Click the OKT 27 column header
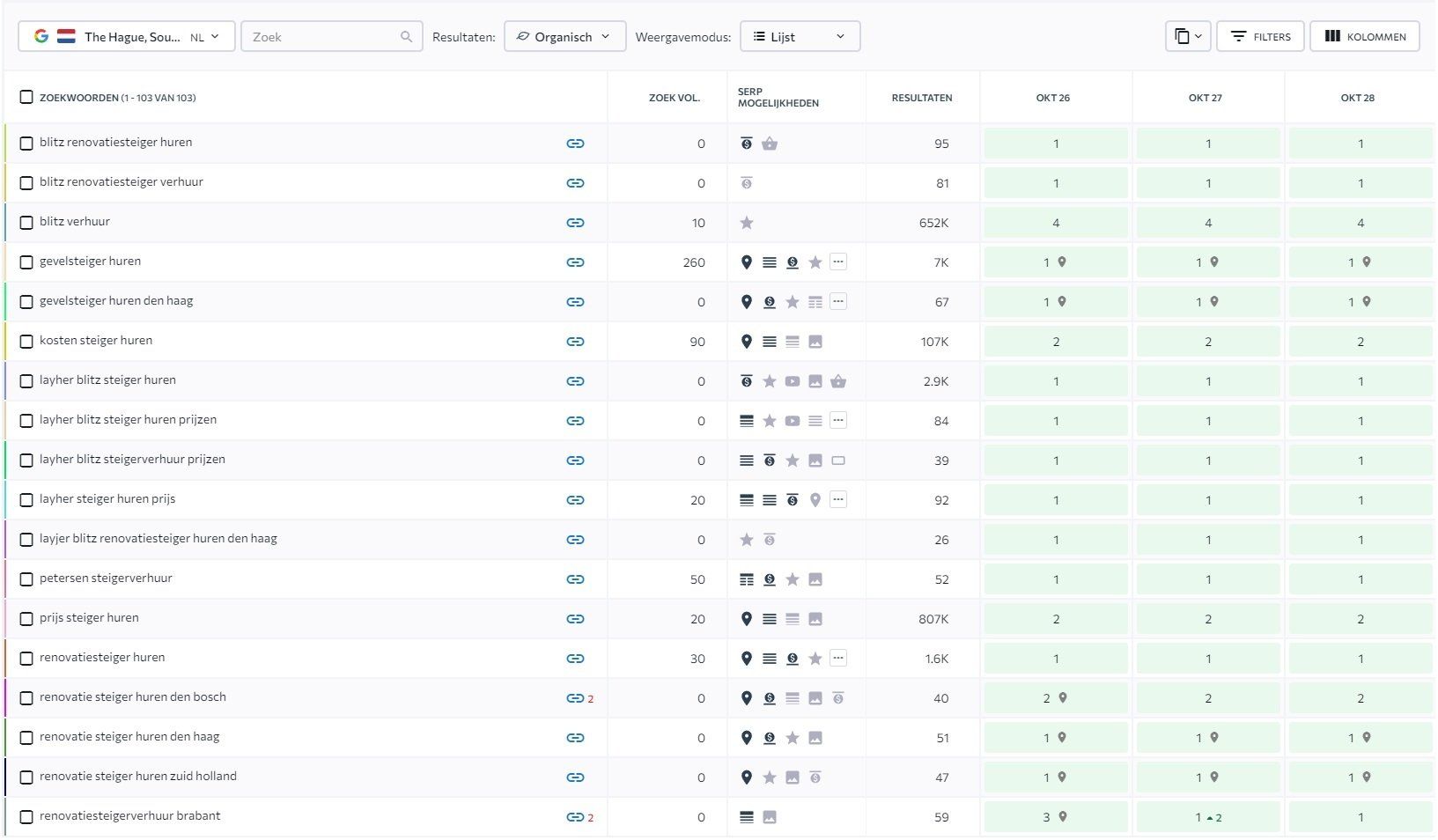 [1206, 98]
